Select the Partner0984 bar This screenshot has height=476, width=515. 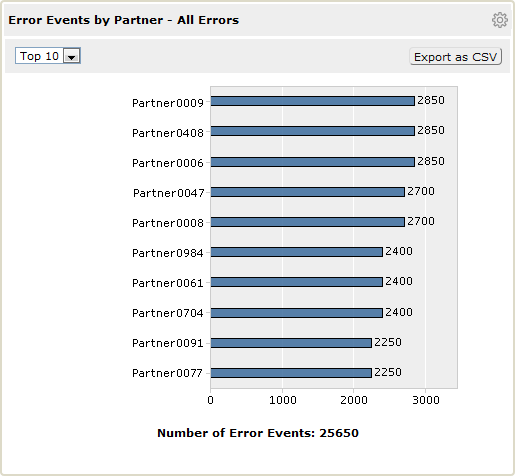point(297,252)
